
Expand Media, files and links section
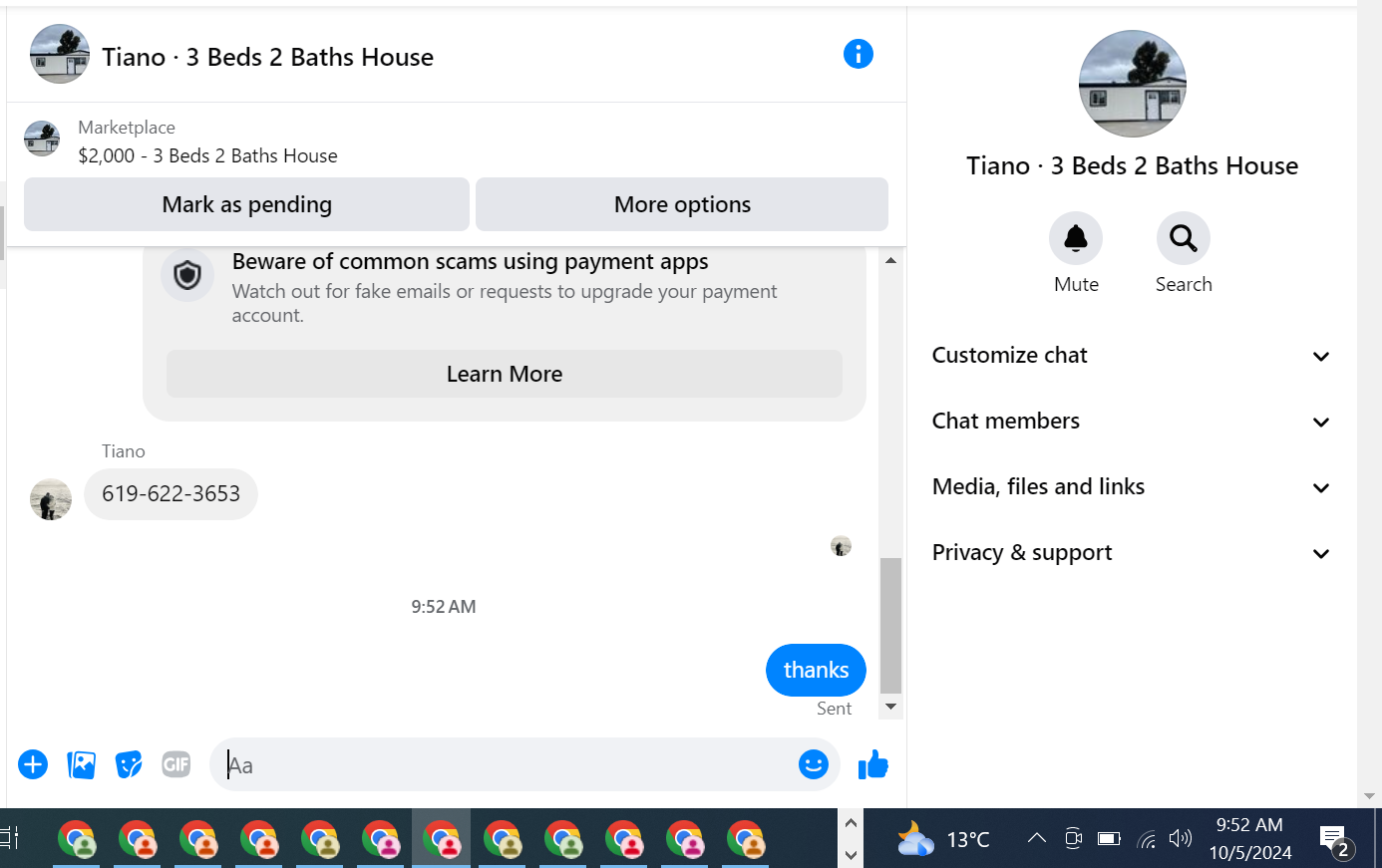click(x=1132, y=487)
